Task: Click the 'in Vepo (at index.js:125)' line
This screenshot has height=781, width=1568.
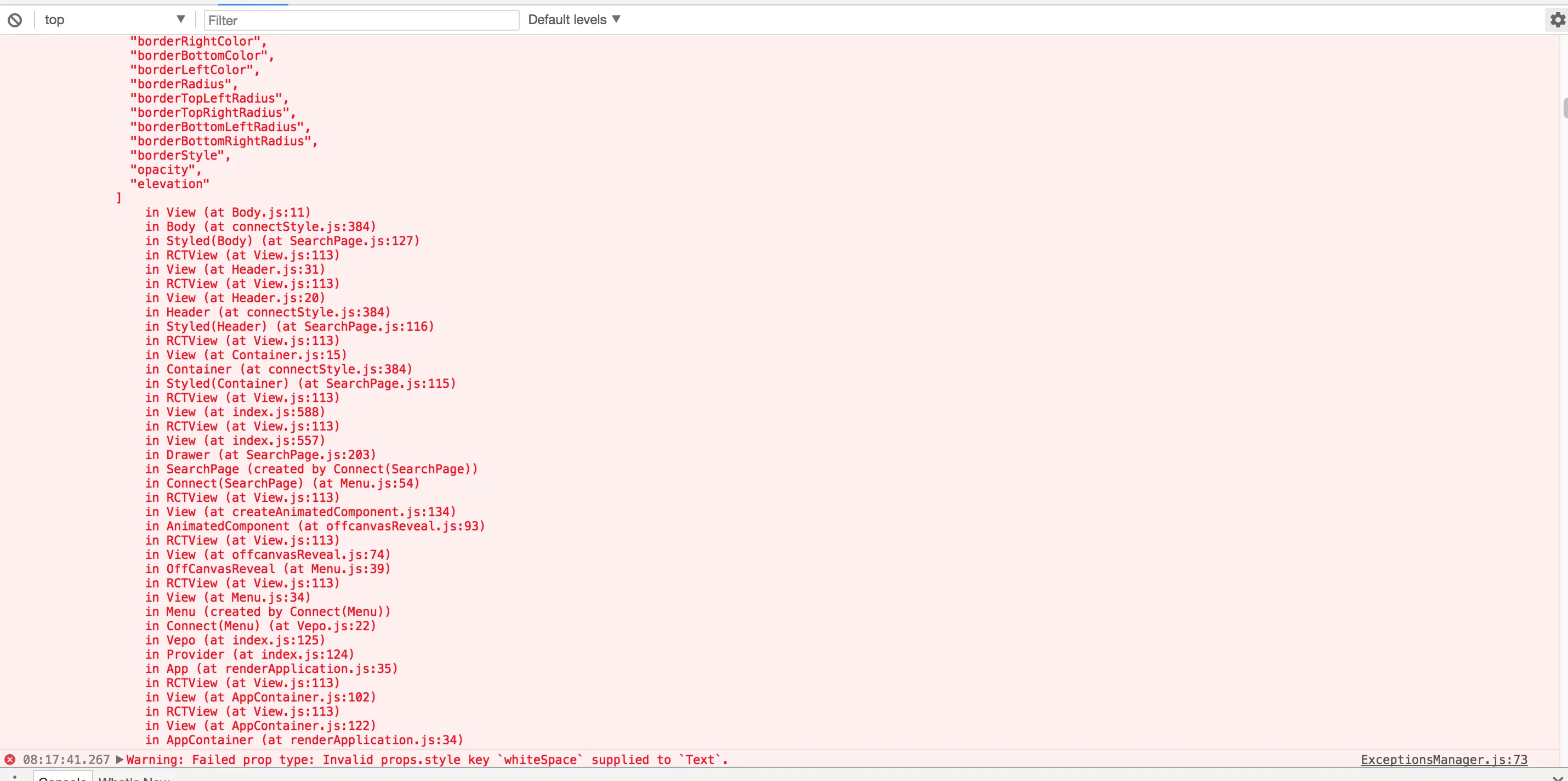Action: pos(235,641)
